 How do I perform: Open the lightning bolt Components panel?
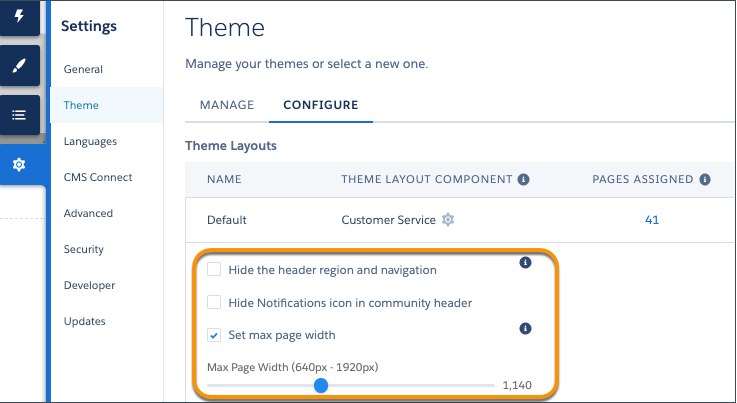(x=19, y=16)
